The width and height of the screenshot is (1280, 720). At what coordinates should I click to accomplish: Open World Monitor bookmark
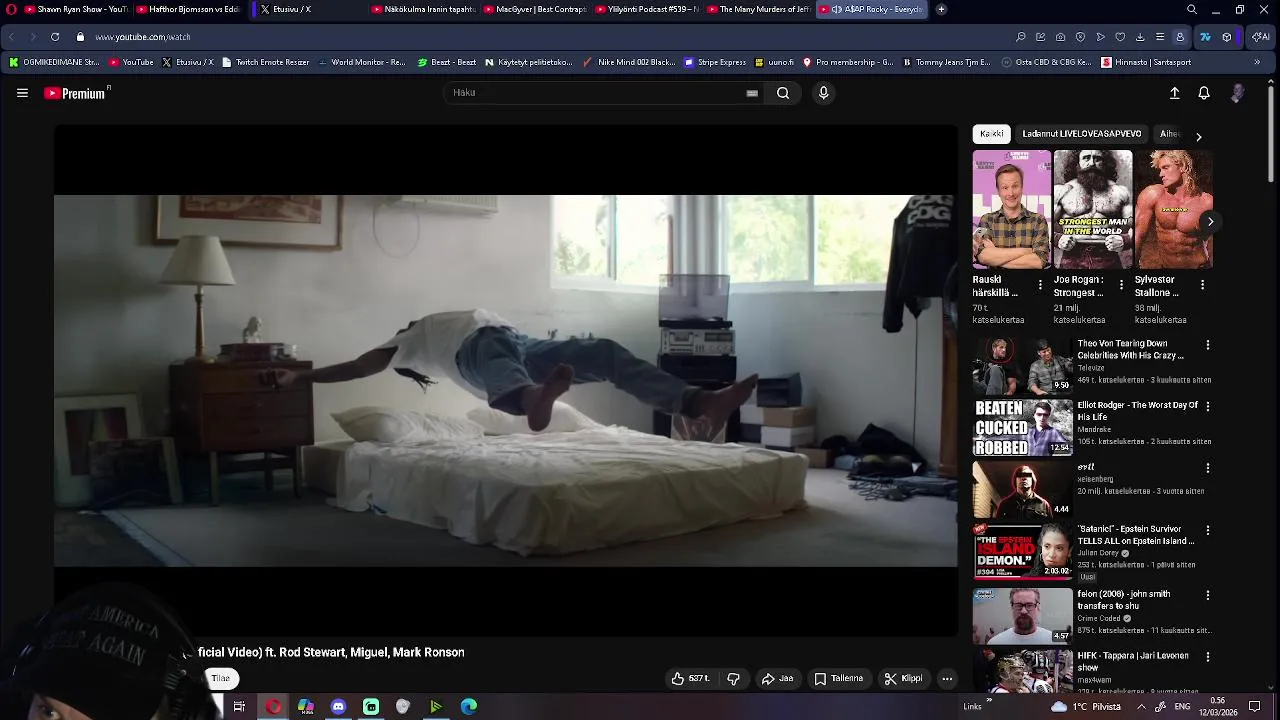click(362, 62)
